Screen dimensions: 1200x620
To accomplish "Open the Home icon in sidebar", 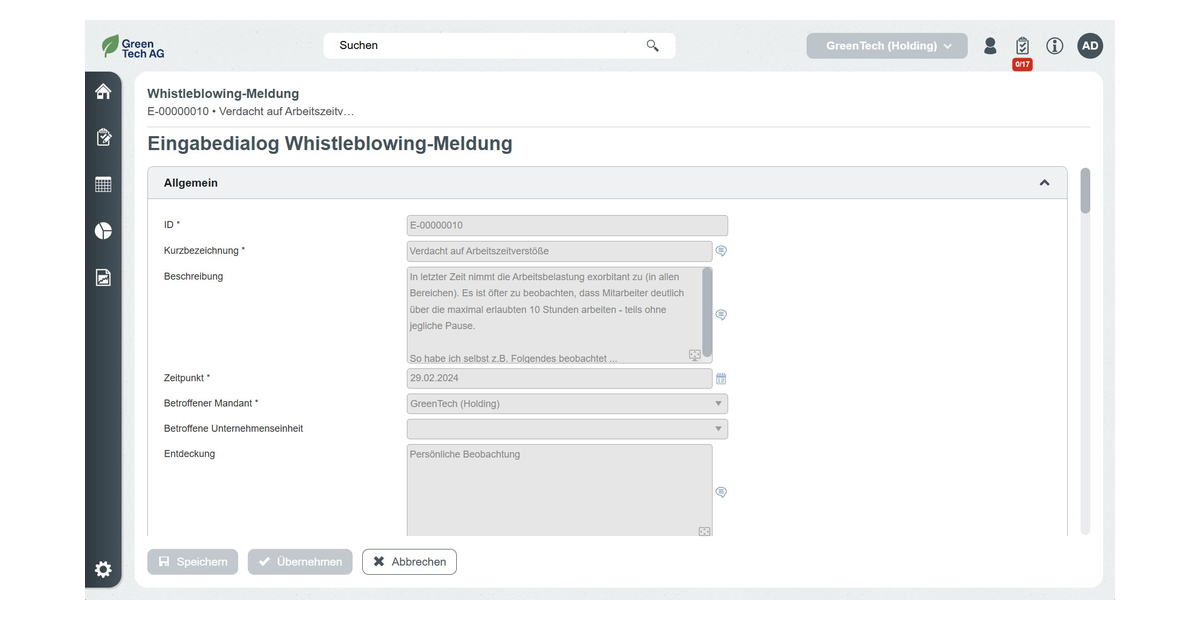I will click(x=103, y=92).
